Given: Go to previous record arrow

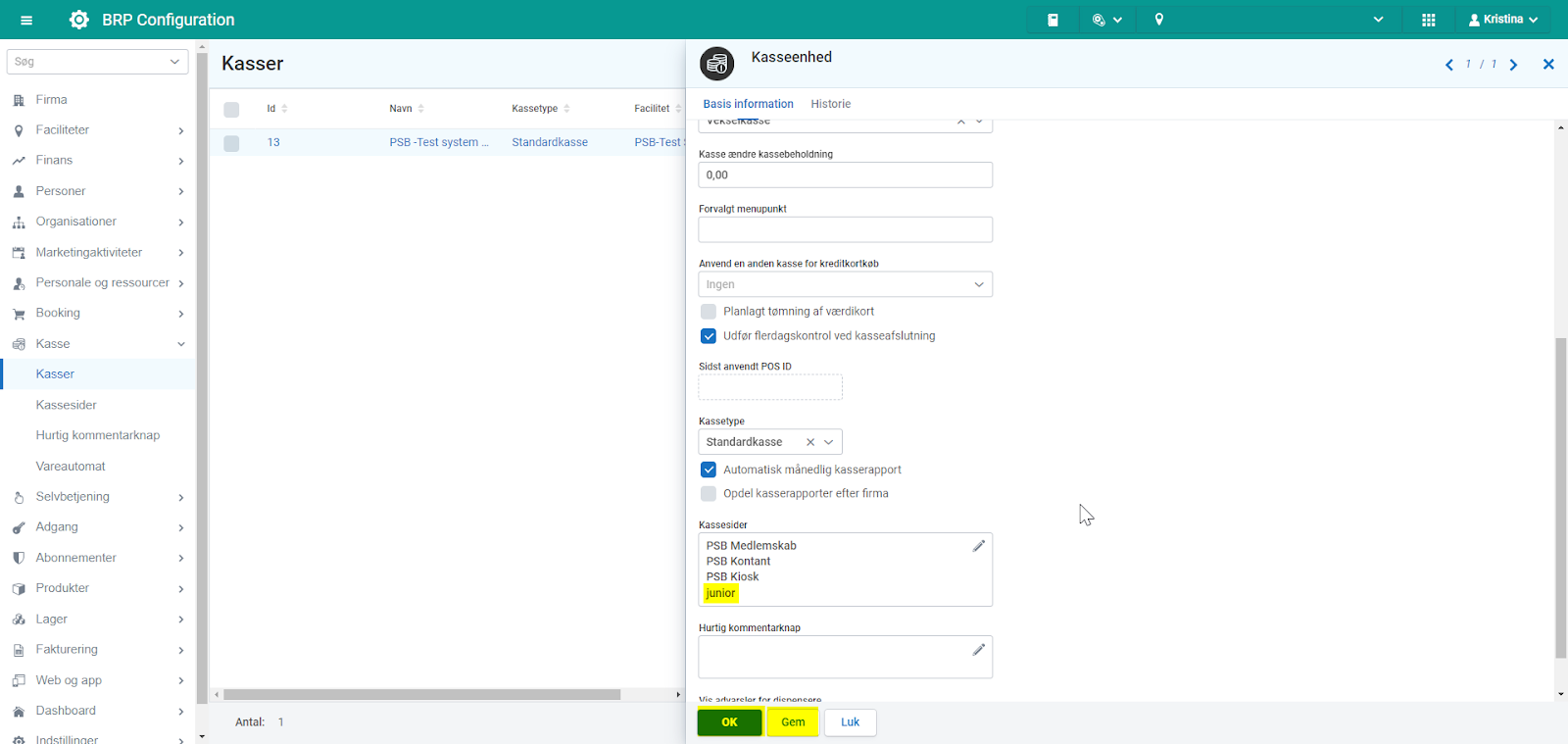Looking at the screenshot, I should (1449, 65).
